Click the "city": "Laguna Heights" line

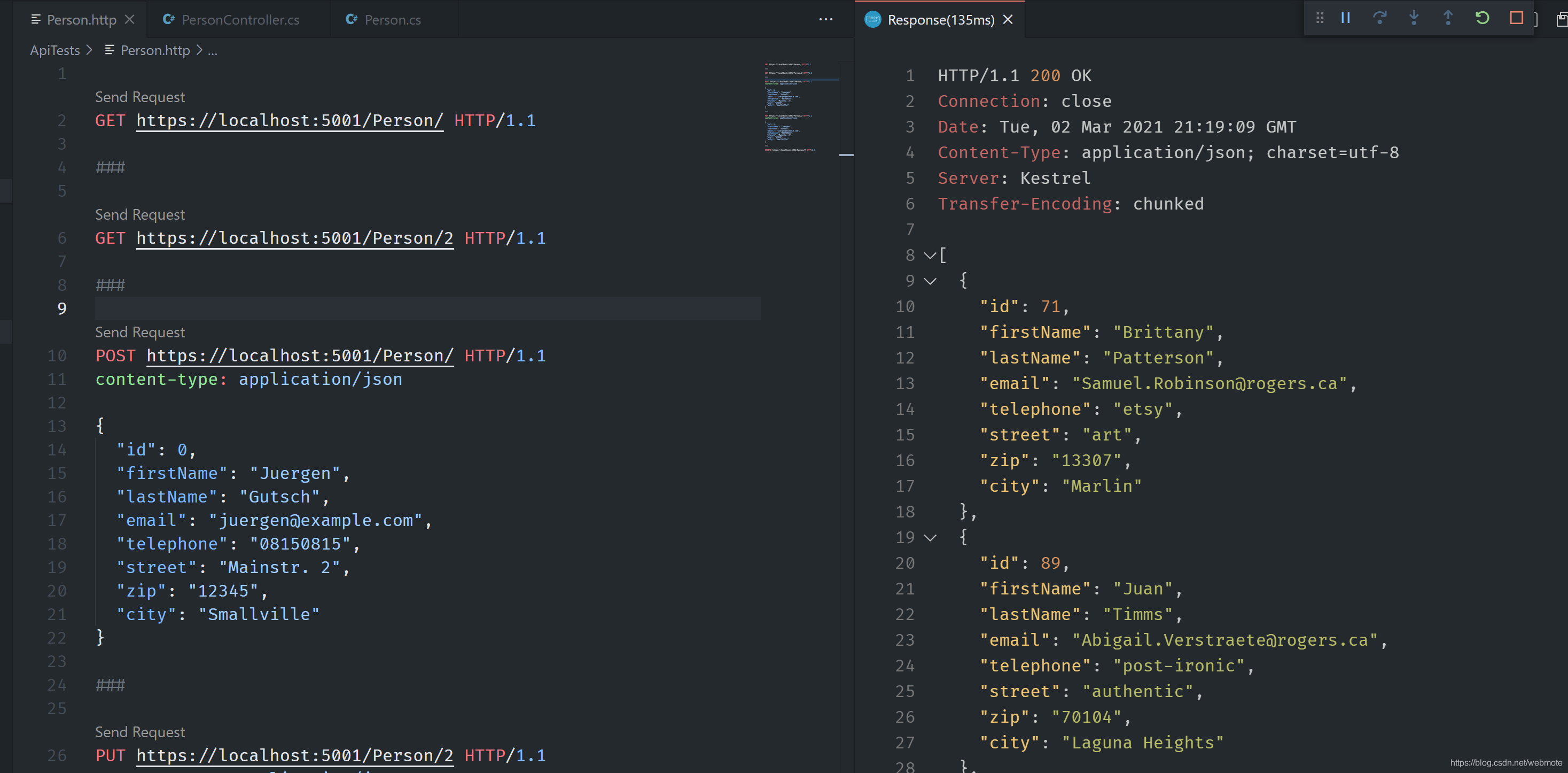pyautogui.click(x=1101, y=743)
